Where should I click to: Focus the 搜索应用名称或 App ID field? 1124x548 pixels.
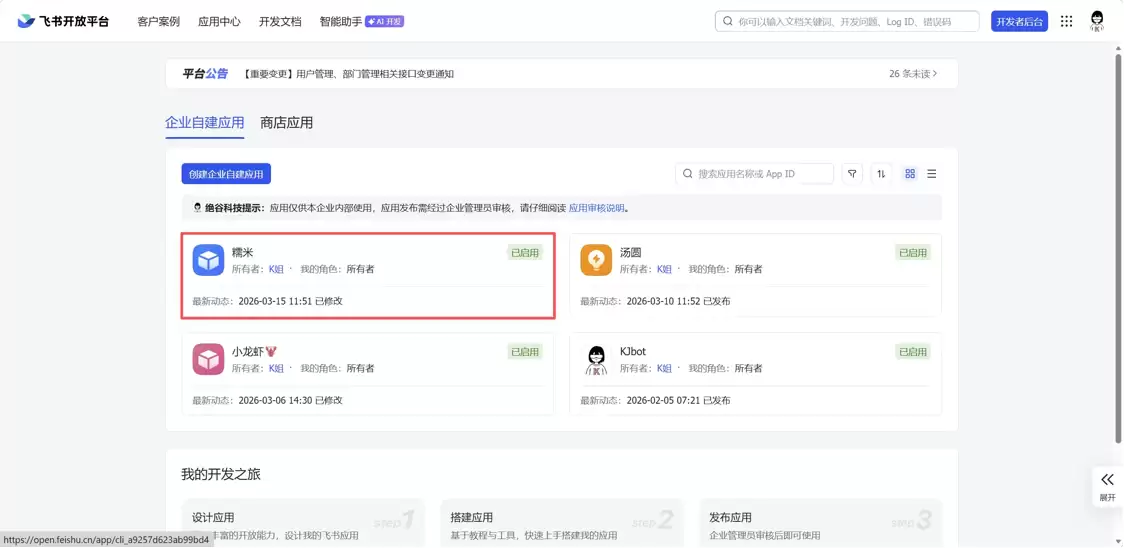[x=755, y=174]
